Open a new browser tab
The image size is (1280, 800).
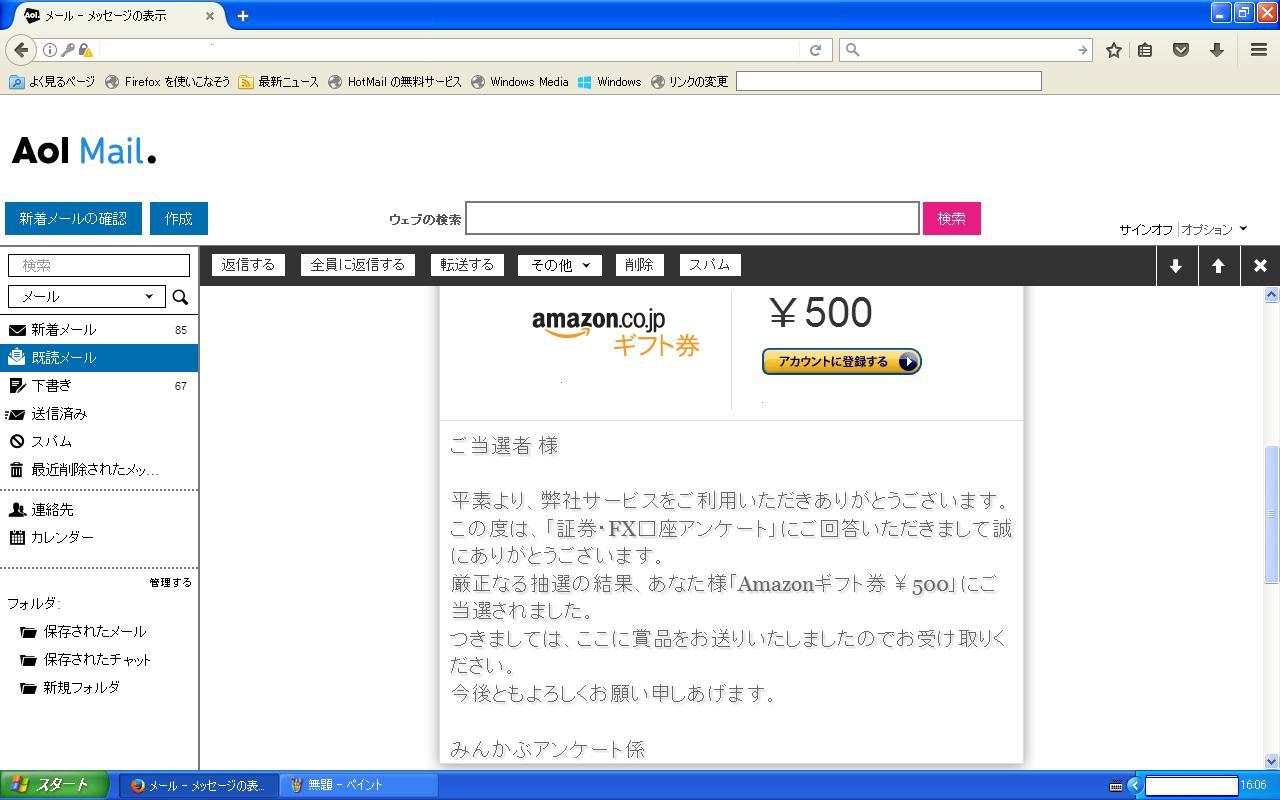[243, 16]
